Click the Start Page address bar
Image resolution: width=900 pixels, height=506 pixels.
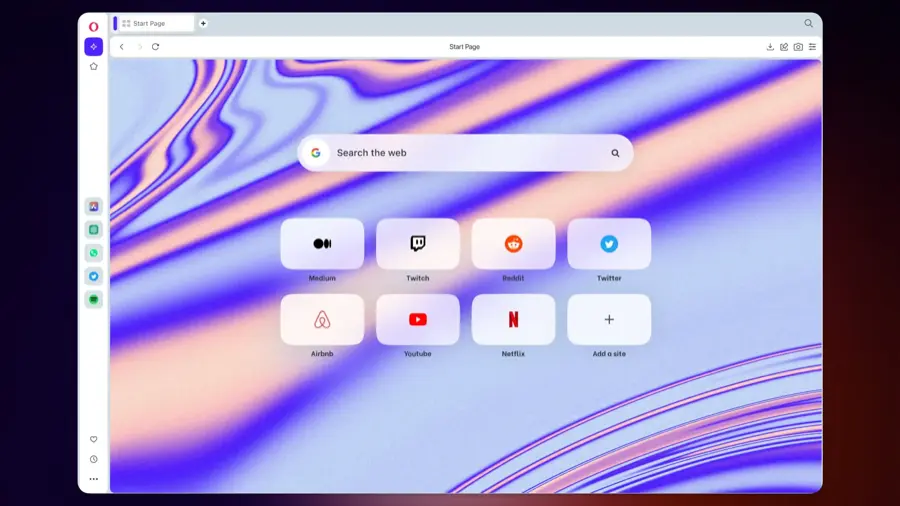[x=464, y=47]
